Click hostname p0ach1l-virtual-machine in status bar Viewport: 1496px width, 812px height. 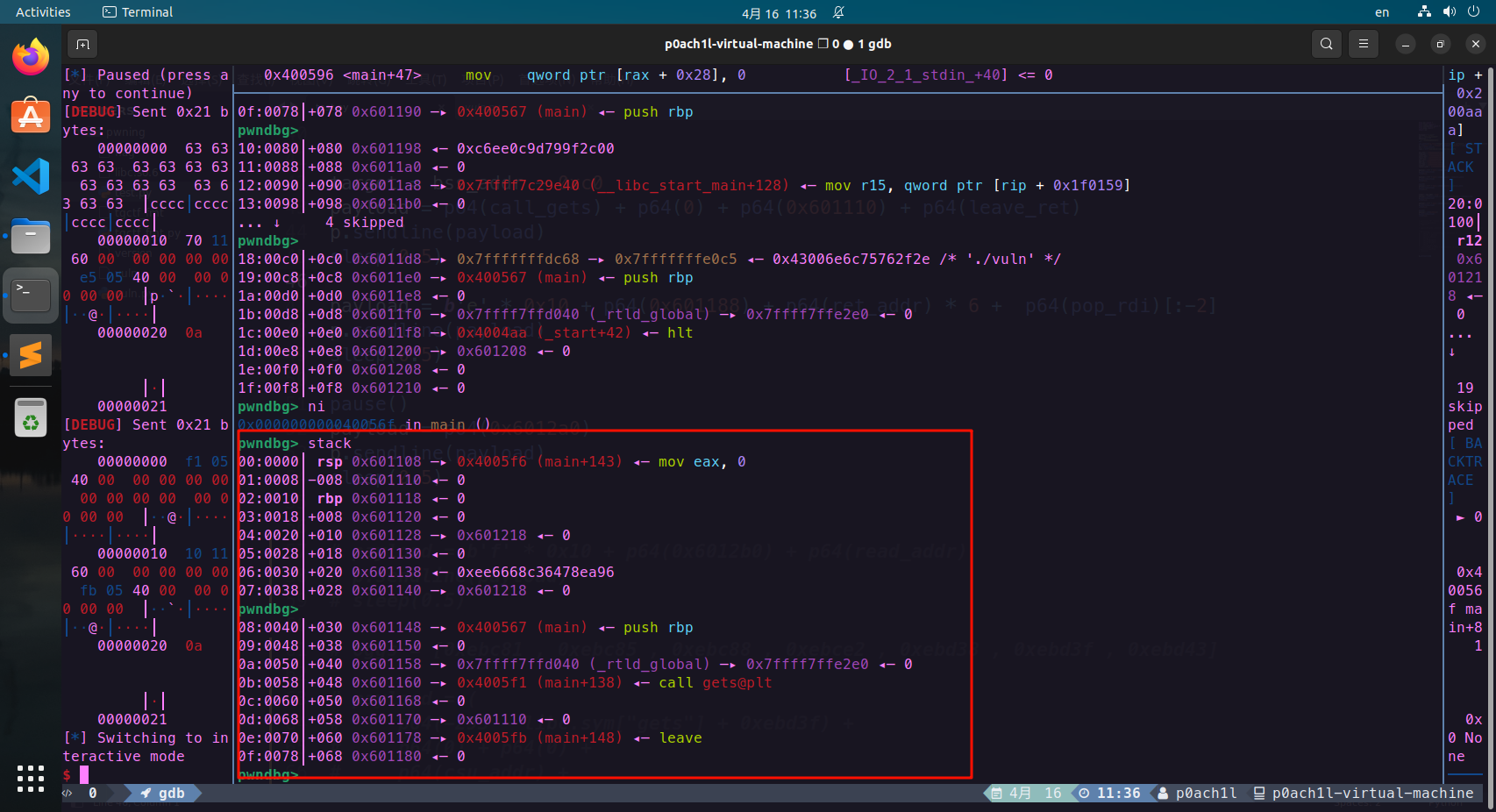click(x=1372, y=793)
